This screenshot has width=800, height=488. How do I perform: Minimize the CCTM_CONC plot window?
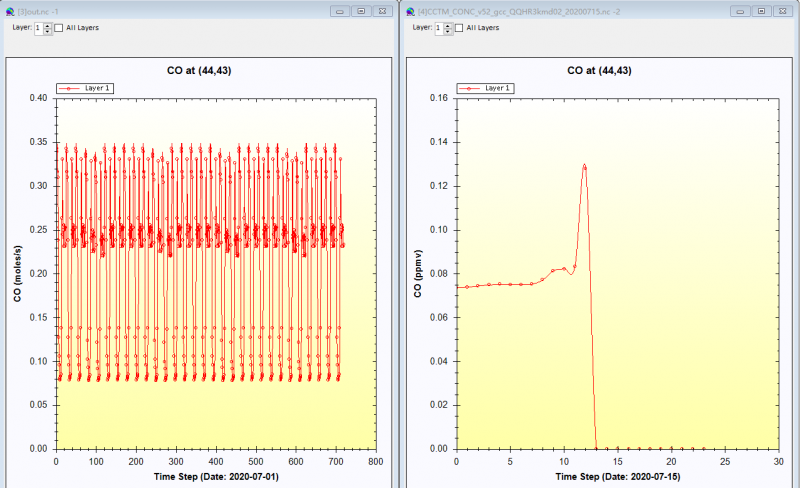coord(740,11)
